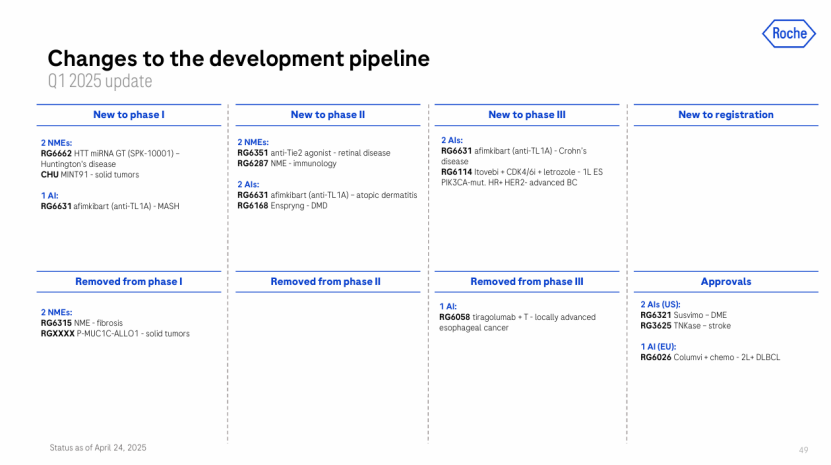The height and width of the screenshot is (465, 831).
Task: Select the slide title 'Changes to the development pipeline'
Action: point(238,58)
